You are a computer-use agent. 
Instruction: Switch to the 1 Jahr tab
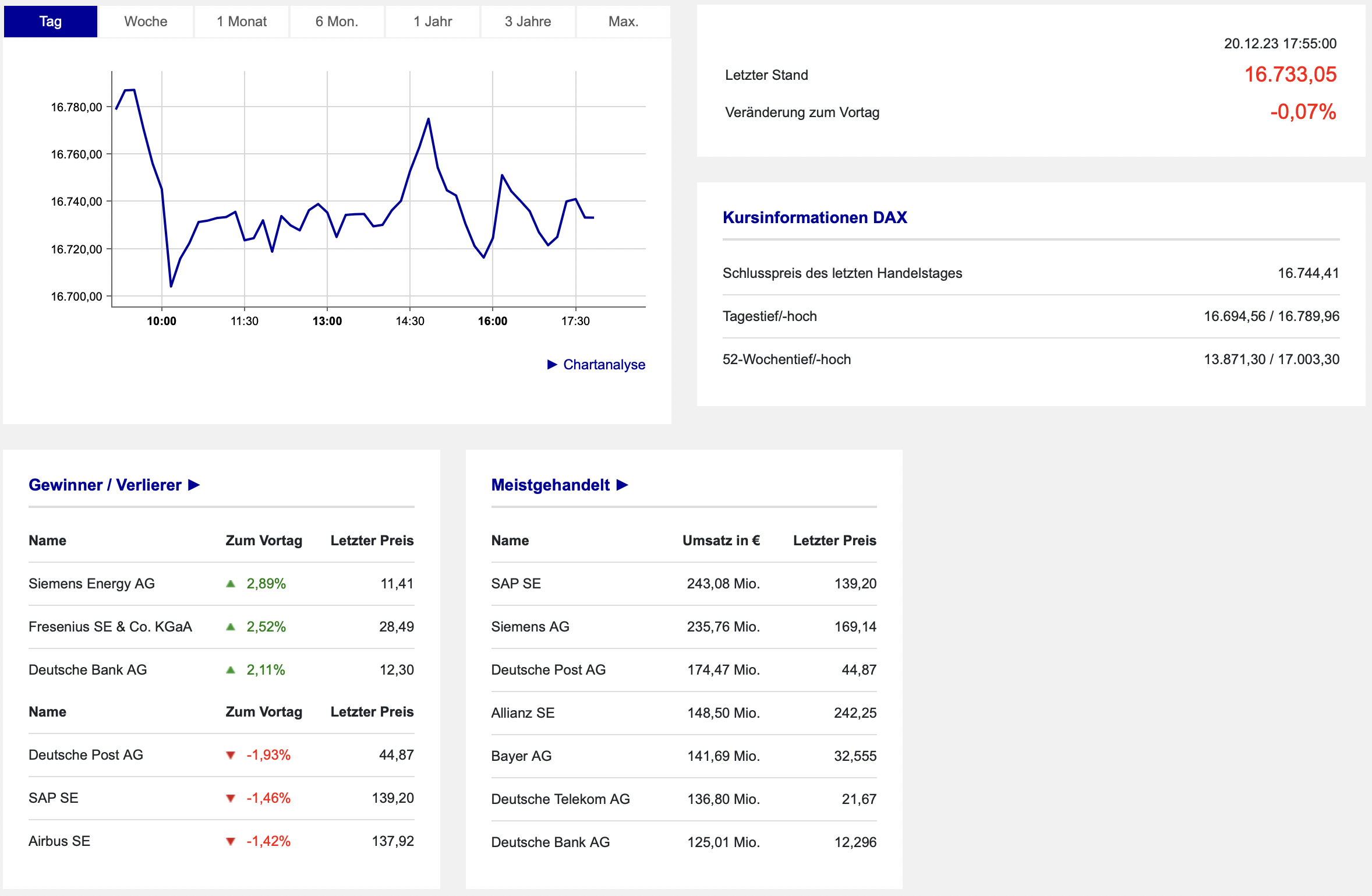pos(433,22)
